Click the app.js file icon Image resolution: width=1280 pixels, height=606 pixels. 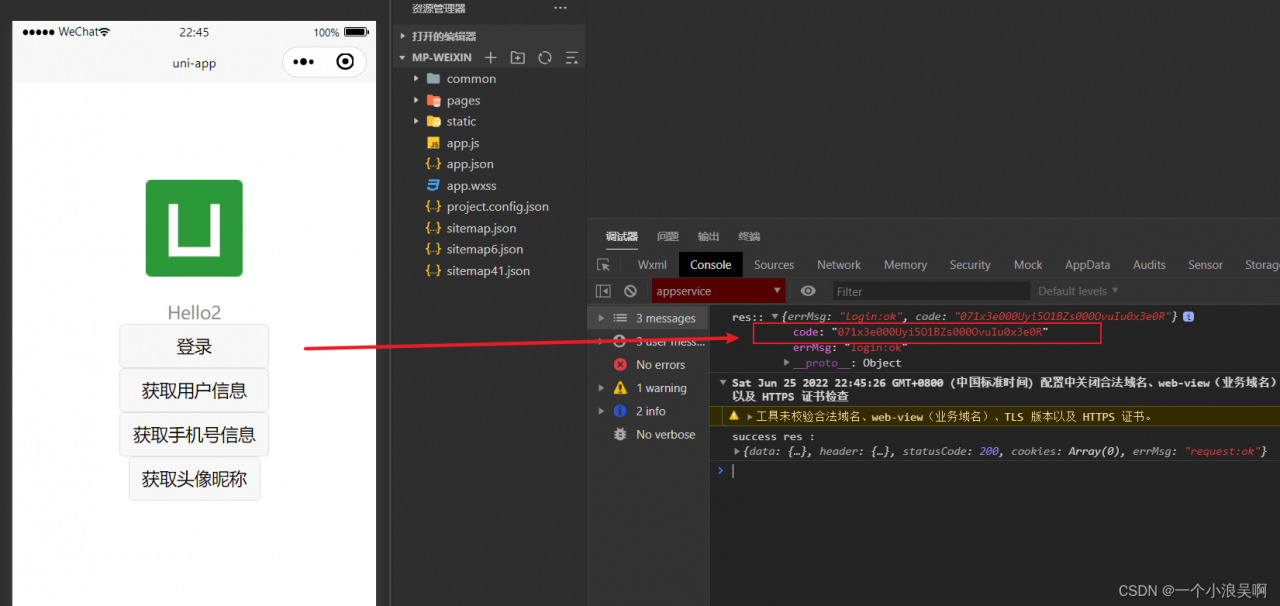pos(433,143)
